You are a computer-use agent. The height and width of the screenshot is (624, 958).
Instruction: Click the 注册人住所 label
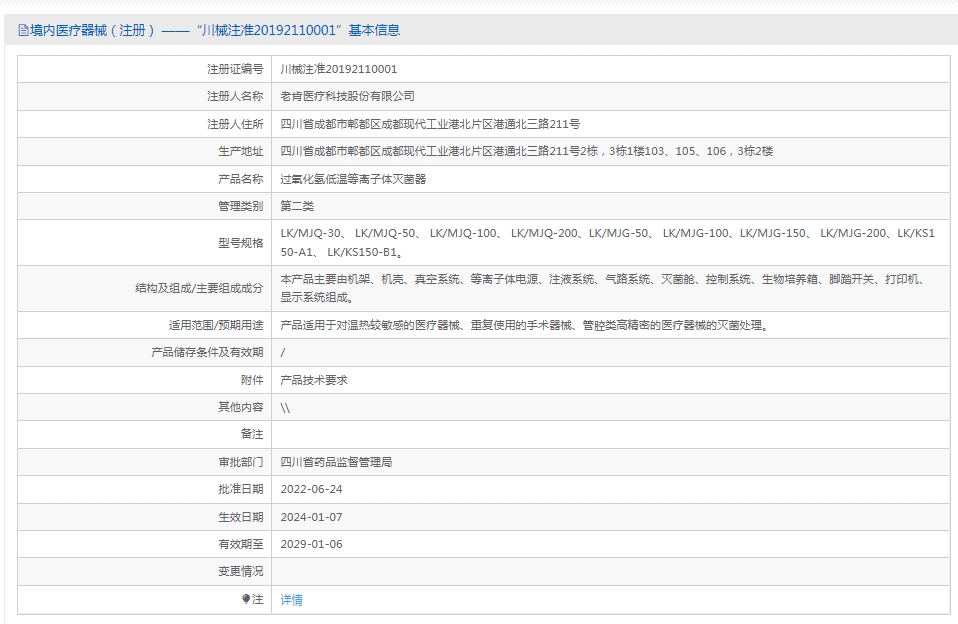235,124
